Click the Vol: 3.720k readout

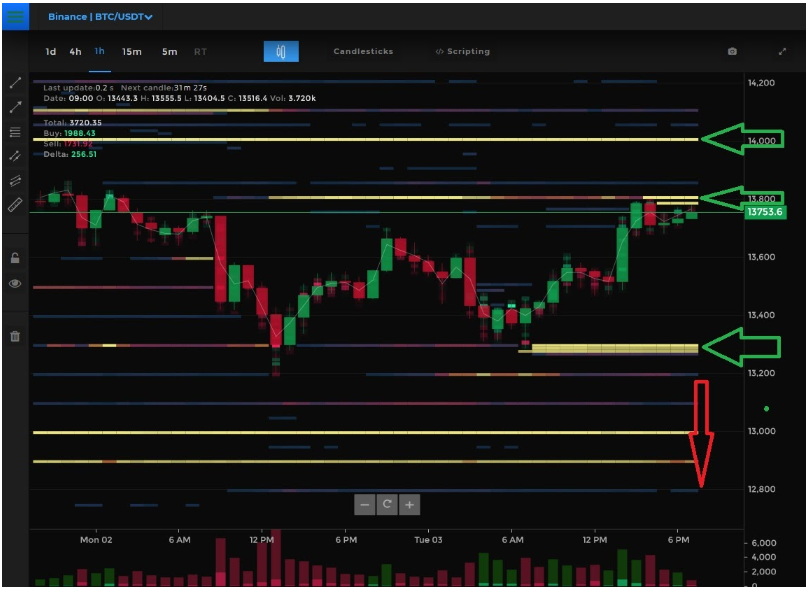[293, 98]
